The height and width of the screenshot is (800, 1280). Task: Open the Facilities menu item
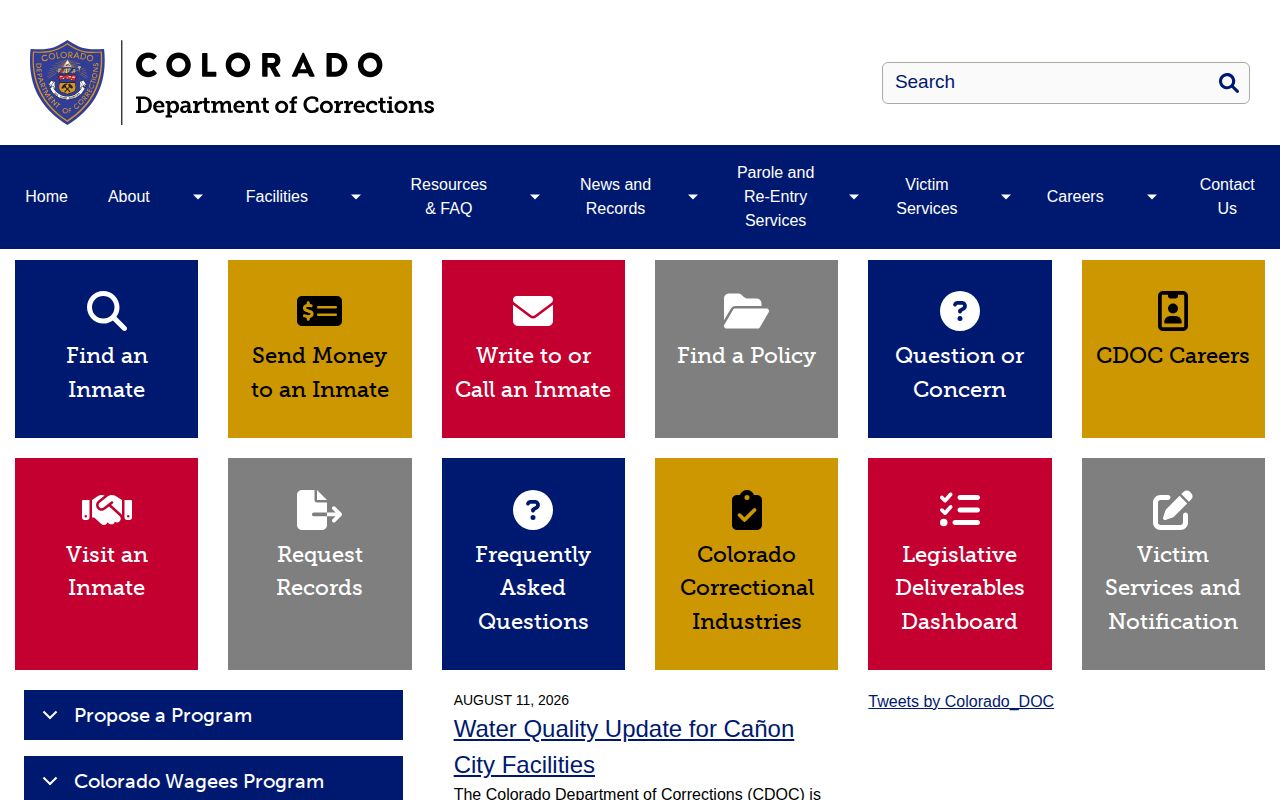[x=277, y=197]
